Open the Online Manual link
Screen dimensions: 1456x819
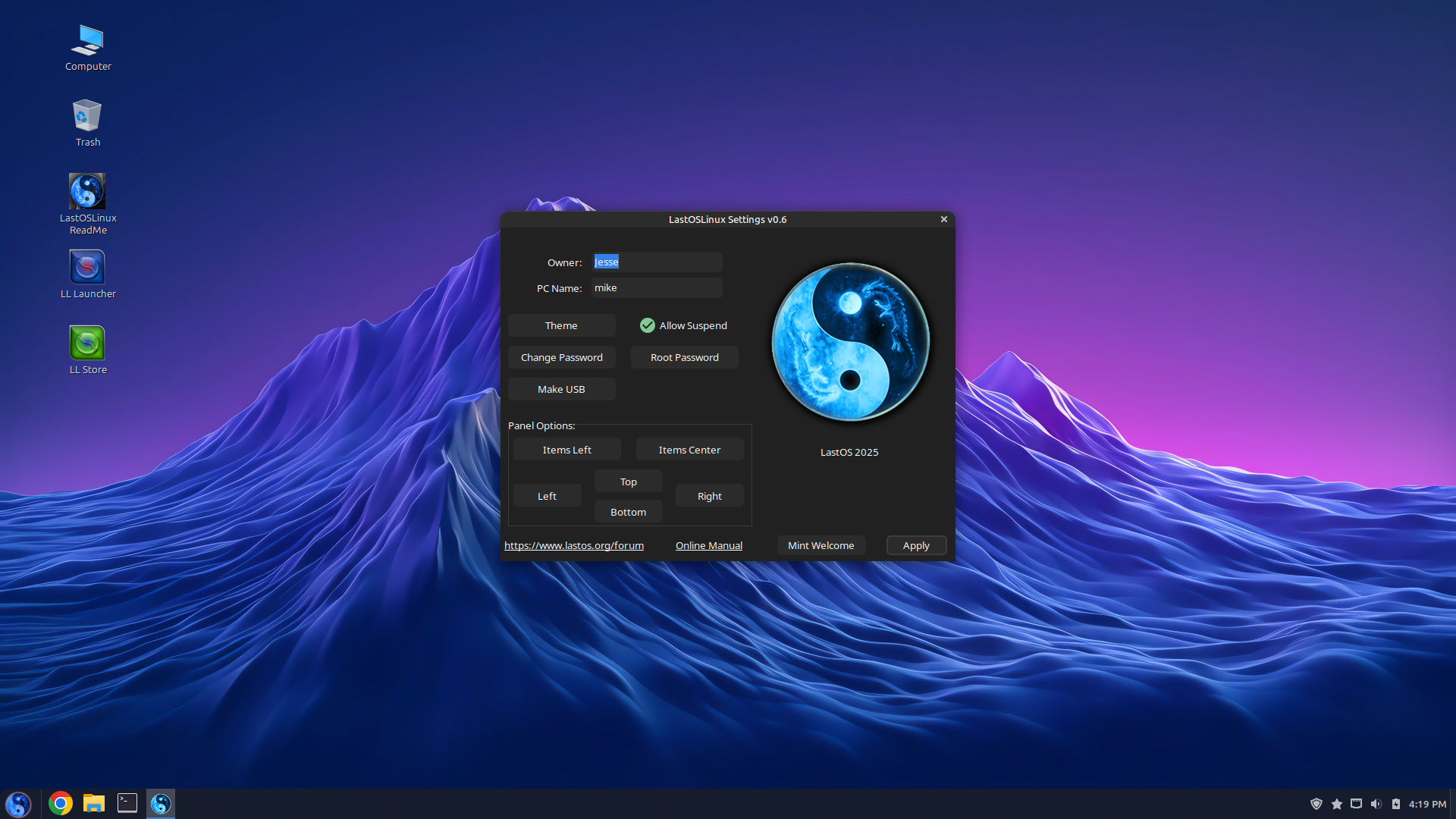pos(709,545)
